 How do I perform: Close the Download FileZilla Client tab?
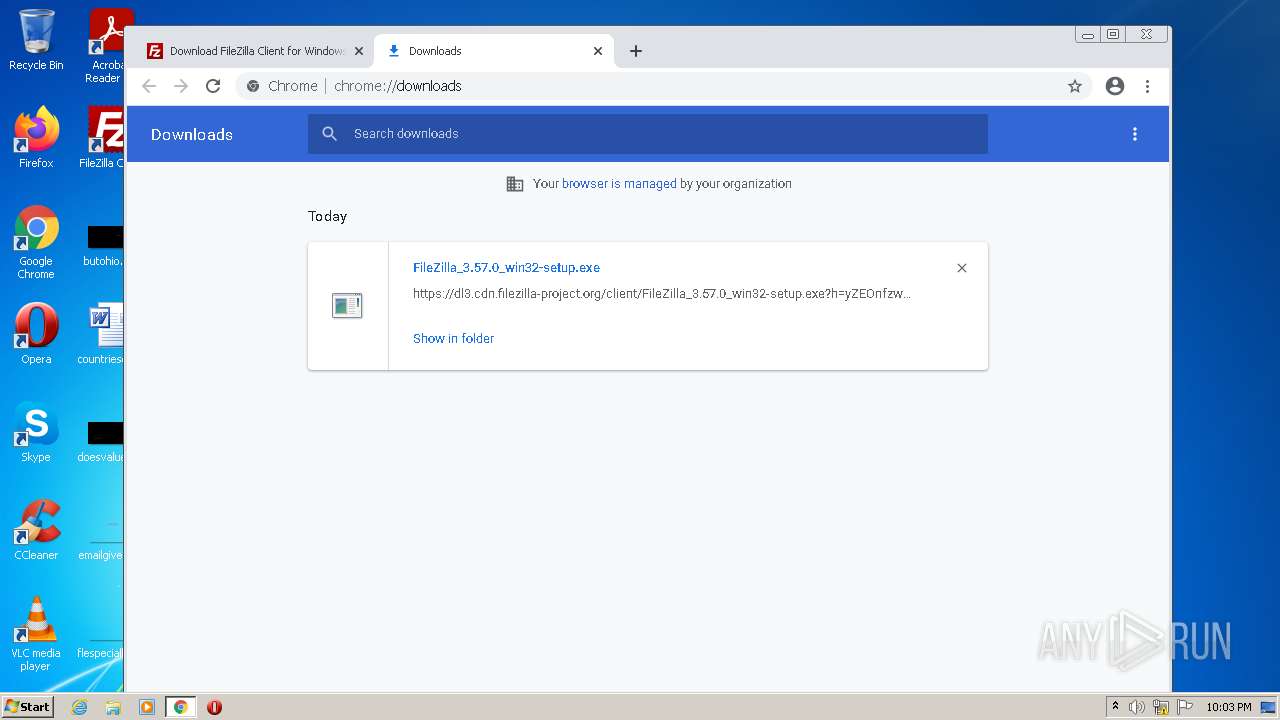coord(359,51)
